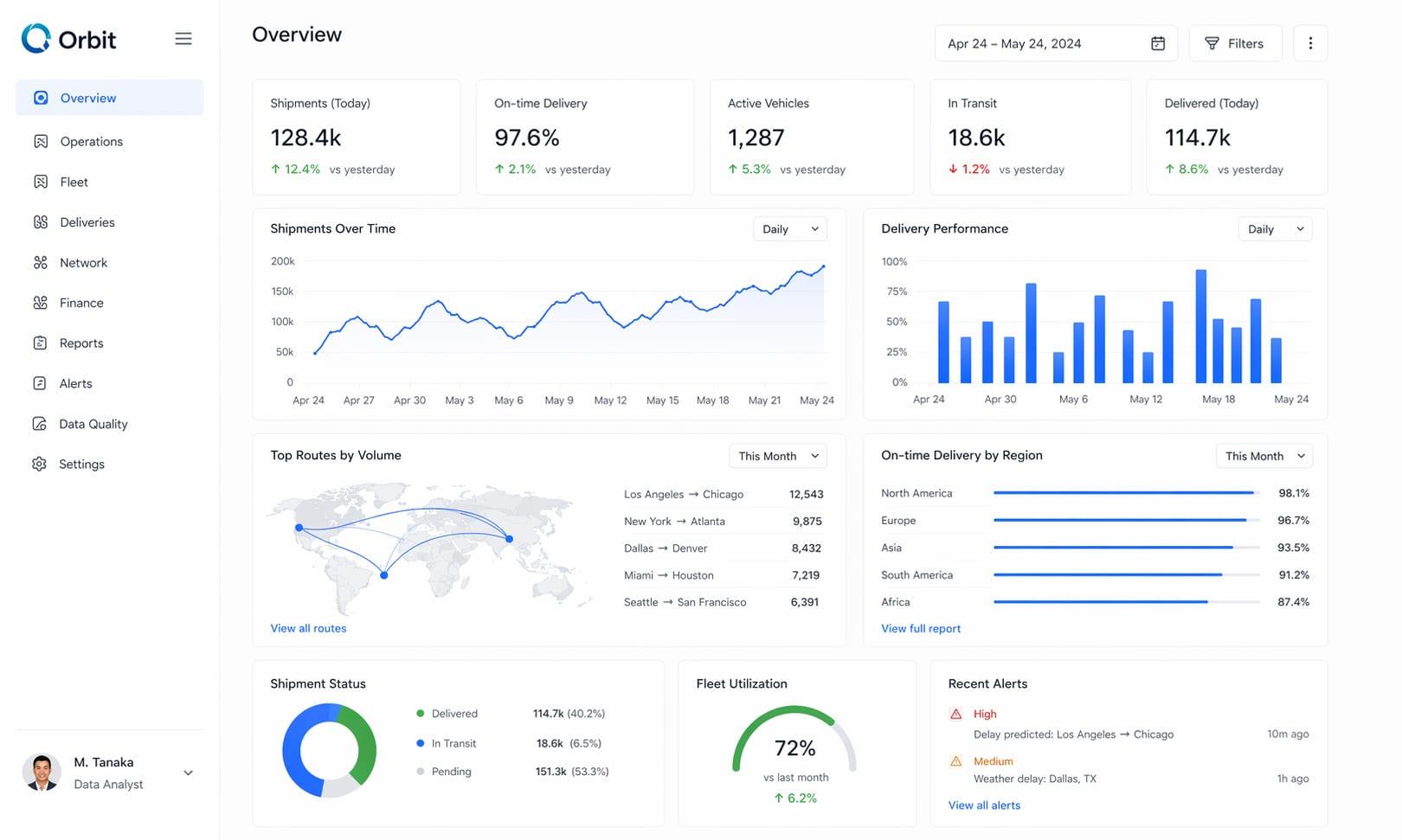Open the Deliveries page

coord(110,222)
